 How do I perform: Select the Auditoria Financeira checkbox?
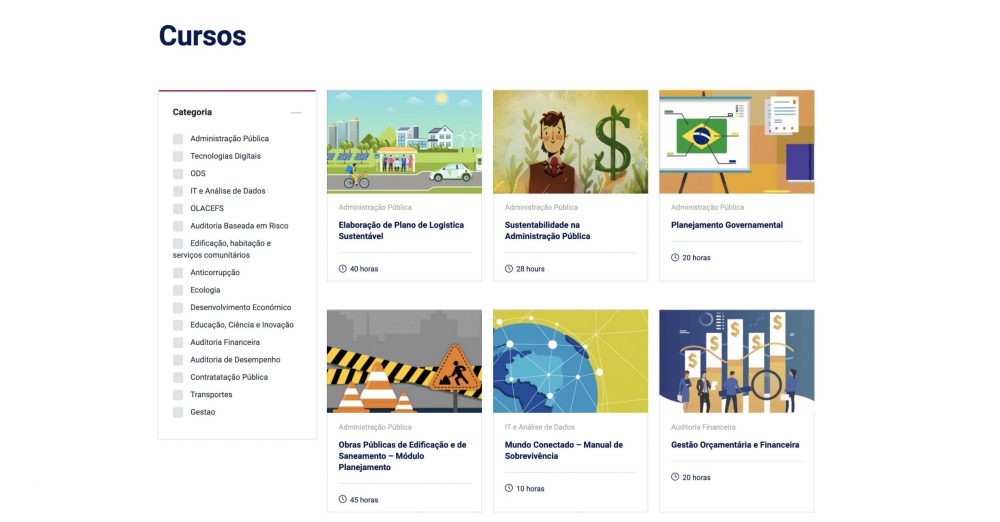[x=178, y=343]
